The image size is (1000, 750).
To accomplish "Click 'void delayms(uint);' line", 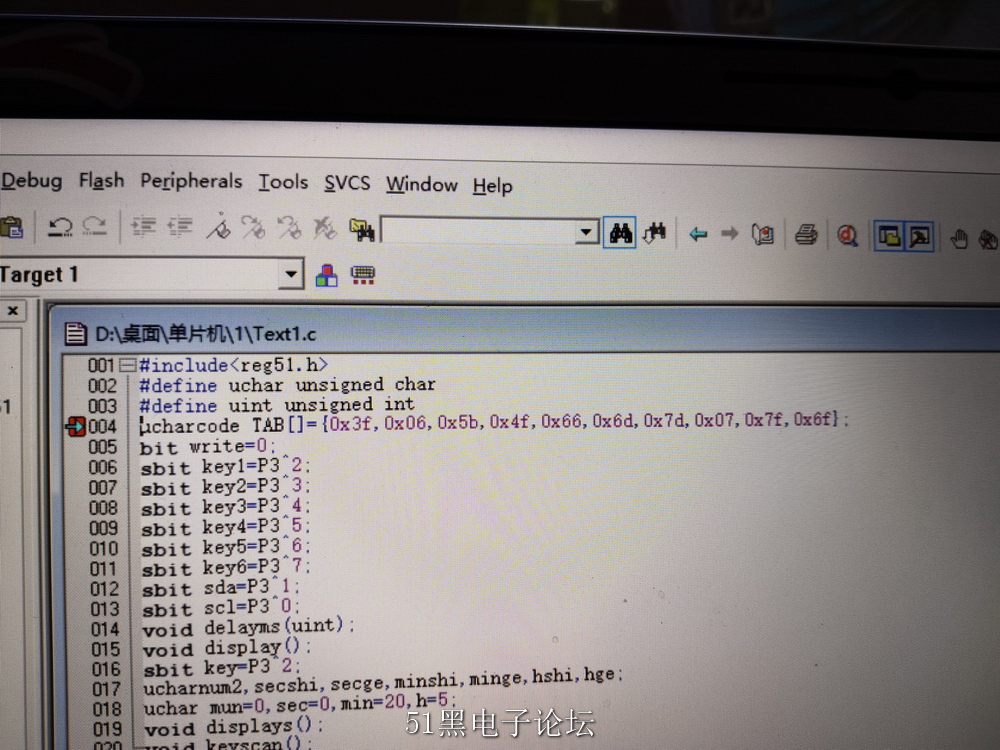I will pyautogui.click(x=248, y=628).
